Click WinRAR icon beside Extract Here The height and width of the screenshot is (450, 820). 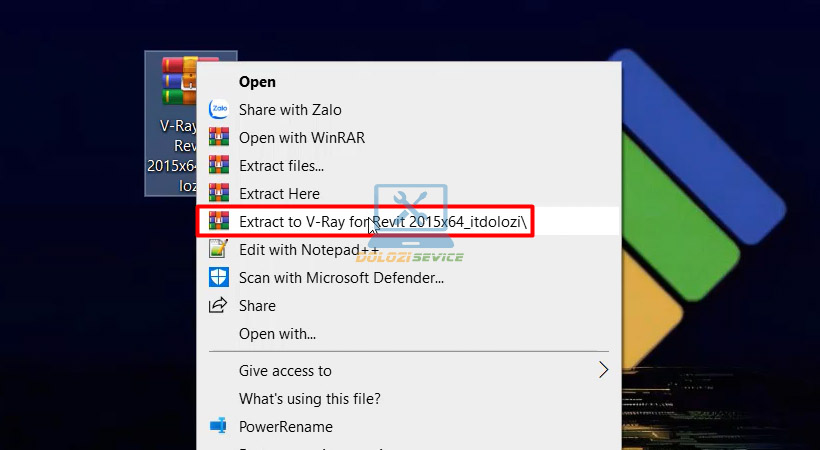point(219,193)
